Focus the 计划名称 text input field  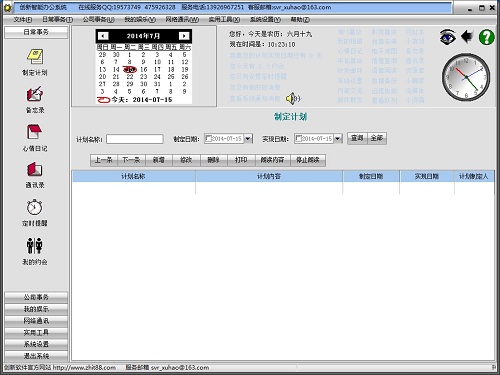point(135,139)
